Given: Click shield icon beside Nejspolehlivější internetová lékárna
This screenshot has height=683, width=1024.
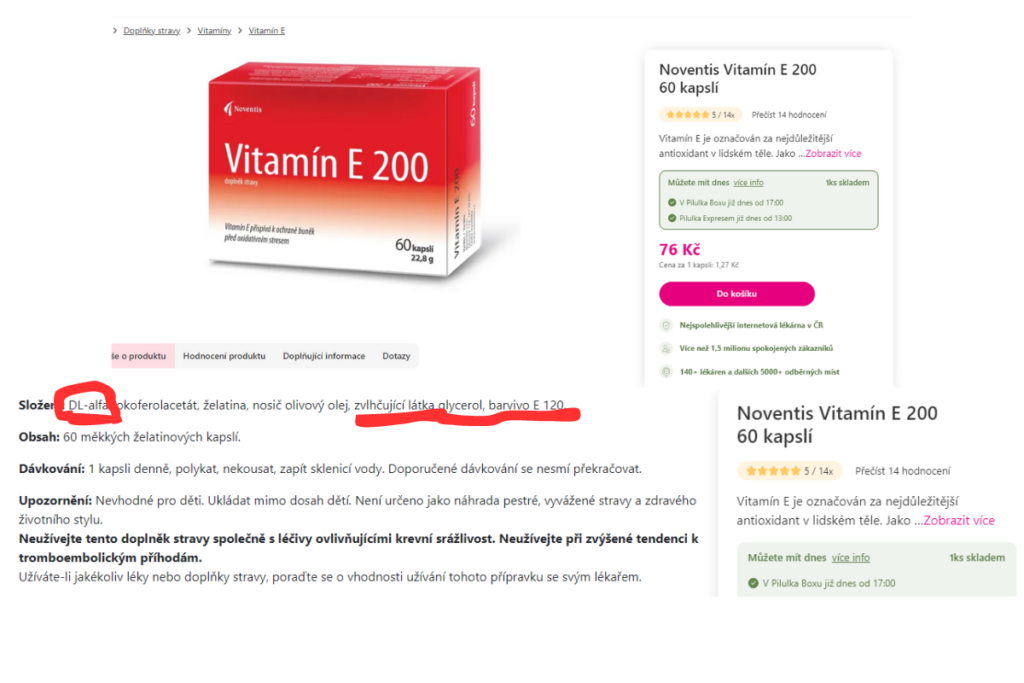Looking at the screenshot, I should pyautogui.click(x=666, y=325).
